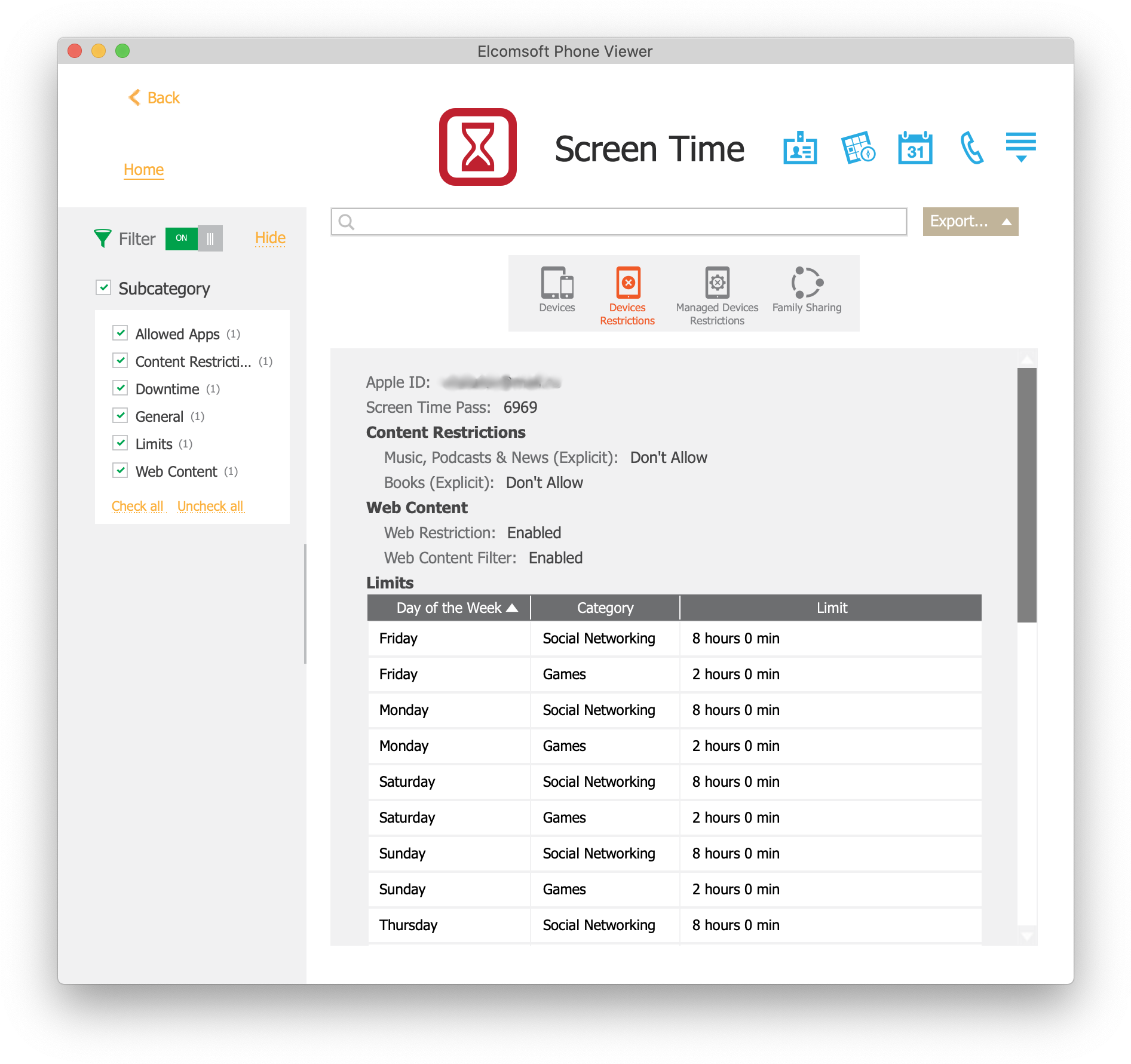Sort by the Limit column header
Screen dimensions: 1131x1064
point(831,608)
